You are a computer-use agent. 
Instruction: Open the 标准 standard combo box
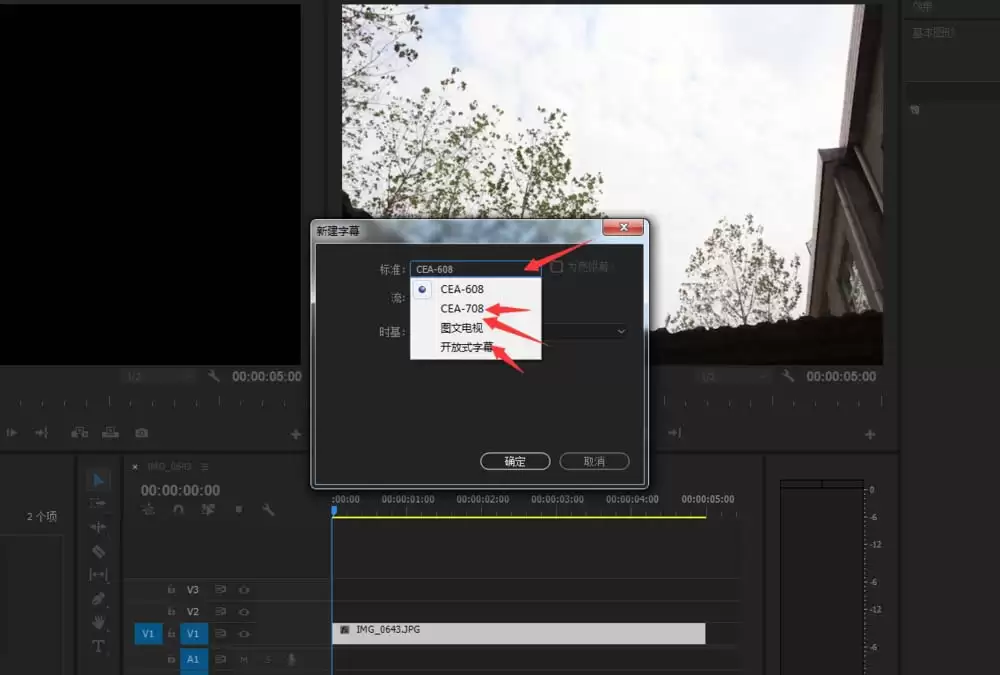[x=475, y=268]
